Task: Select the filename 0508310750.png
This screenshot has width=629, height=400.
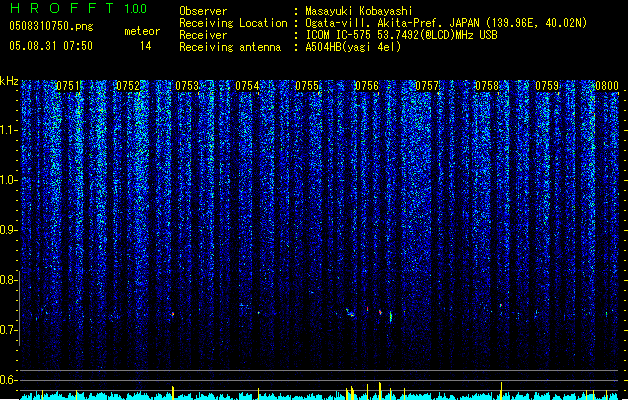Action: [x=51, y=26]
